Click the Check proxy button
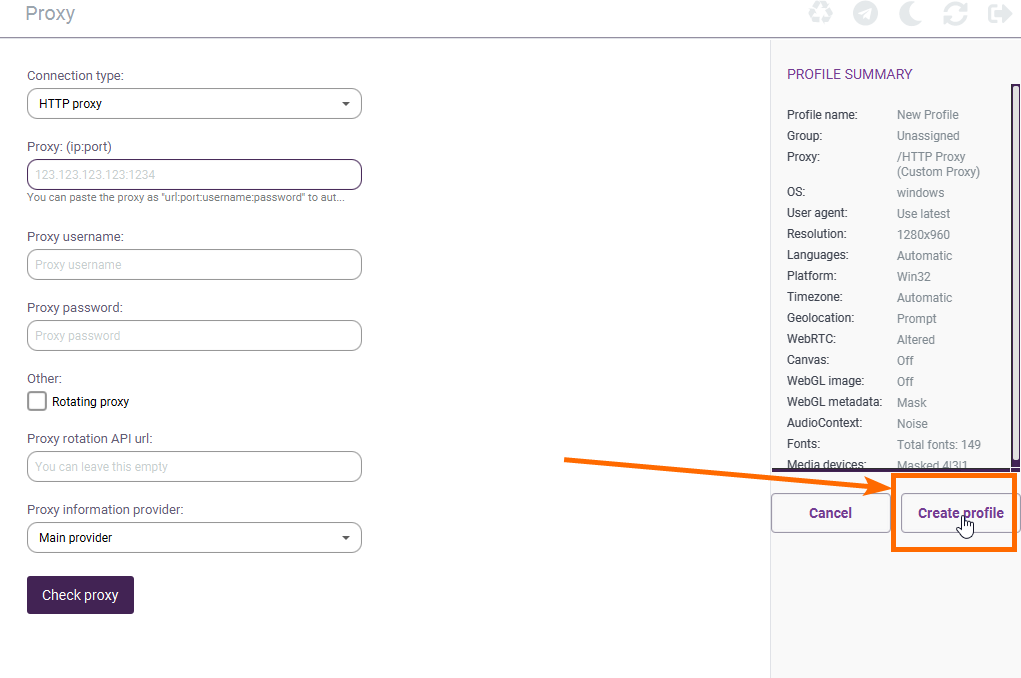1021x678 pixels. [80, 595]
